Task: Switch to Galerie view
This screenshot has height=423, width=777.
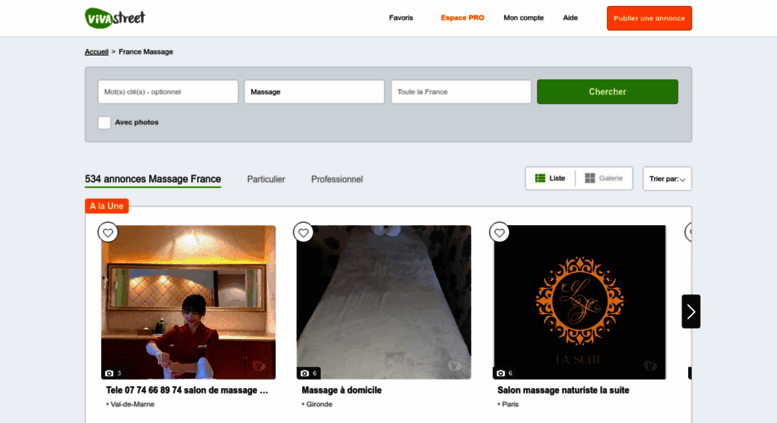Action: coord(604,178)
